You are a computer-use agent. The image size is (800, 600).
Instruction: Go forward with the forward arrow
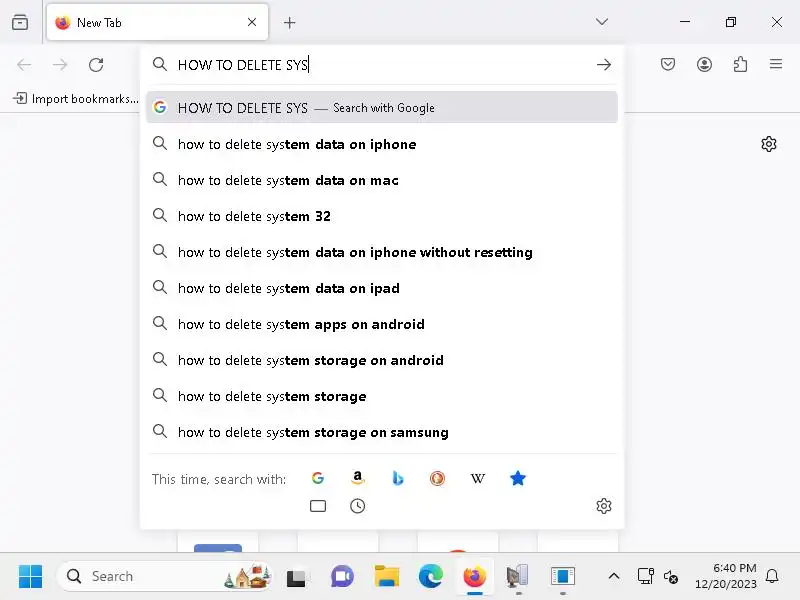click(x=60, y=65)
